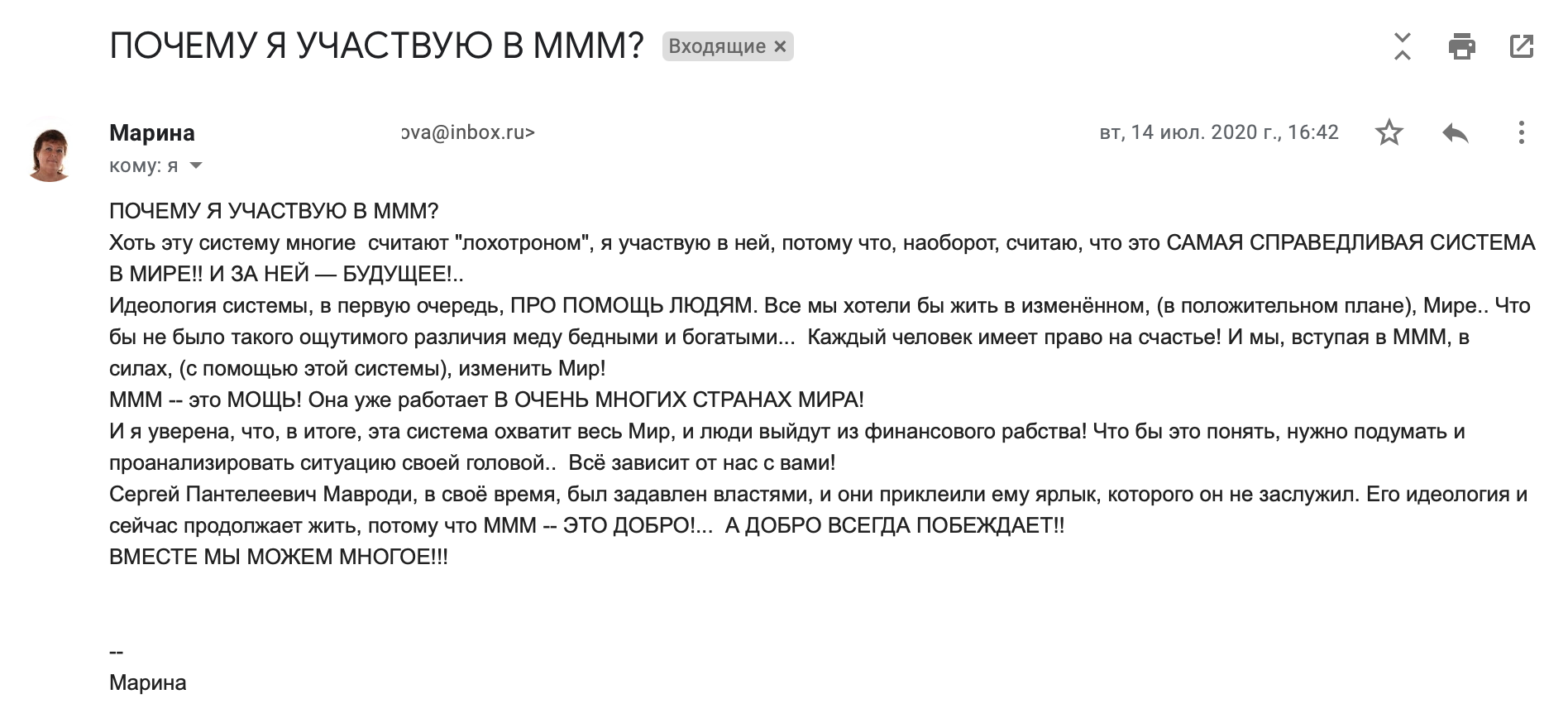Star the message from Марина
The height and width of the screenshot is (718, 1568).
1389,132
